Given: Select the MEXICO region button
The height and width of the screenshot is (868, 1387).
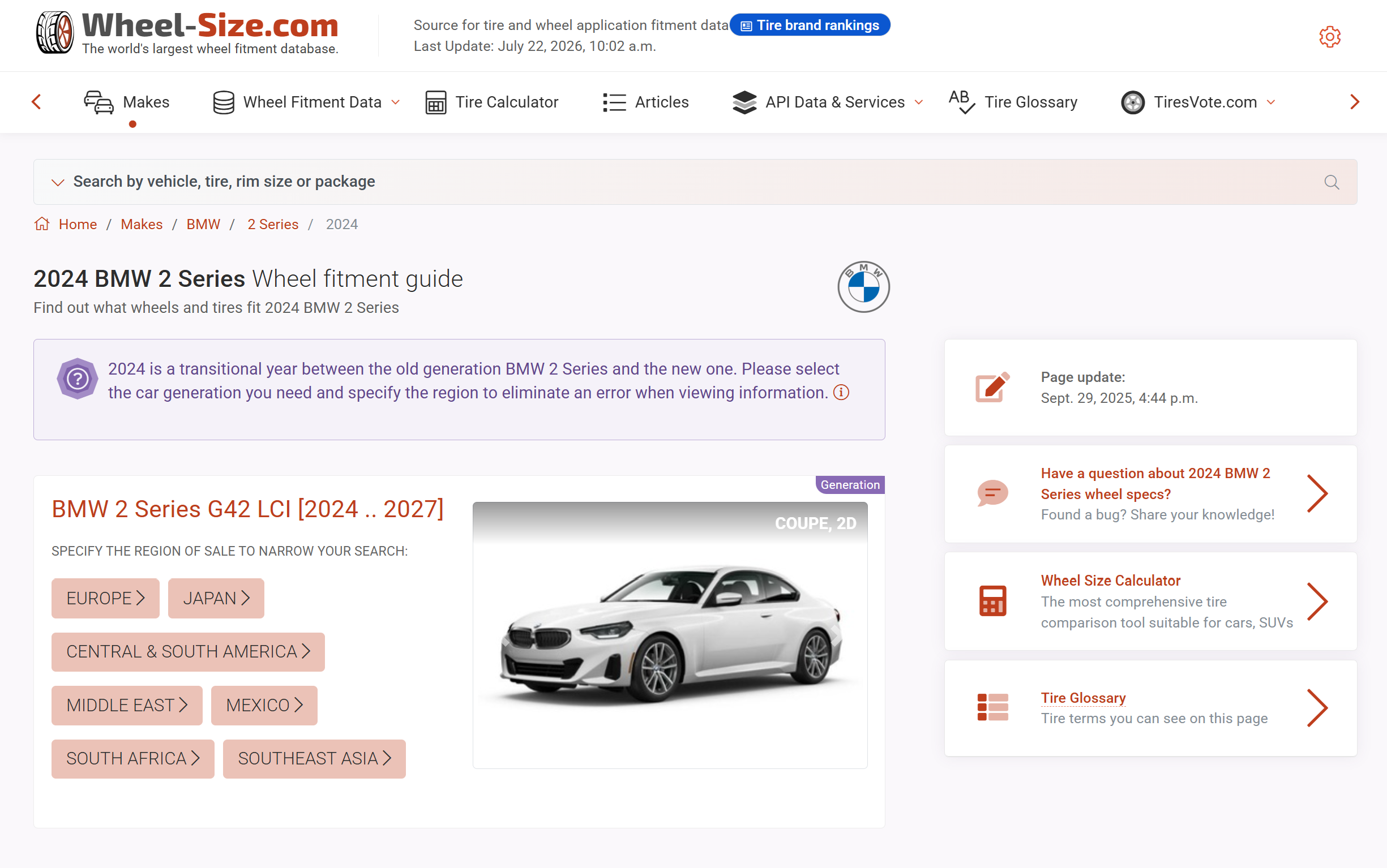Looking at the screenshot, I should [264, 705].
